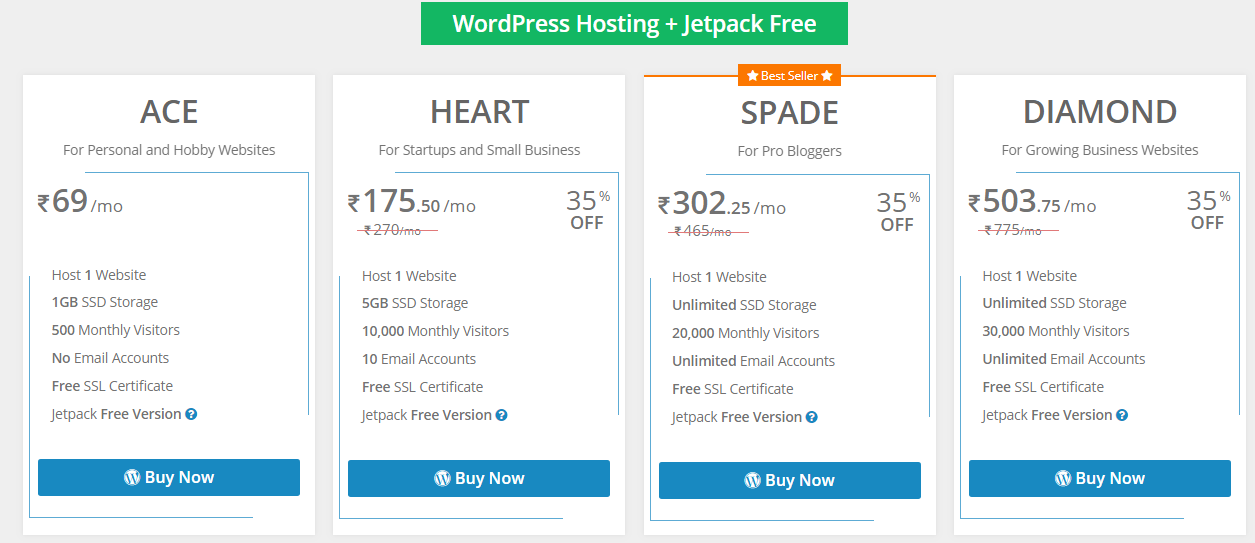This screenshot has height=543, width=1255.
Task: Click the DIAMOND plan heading
Action: click(x=1100, y=111)
